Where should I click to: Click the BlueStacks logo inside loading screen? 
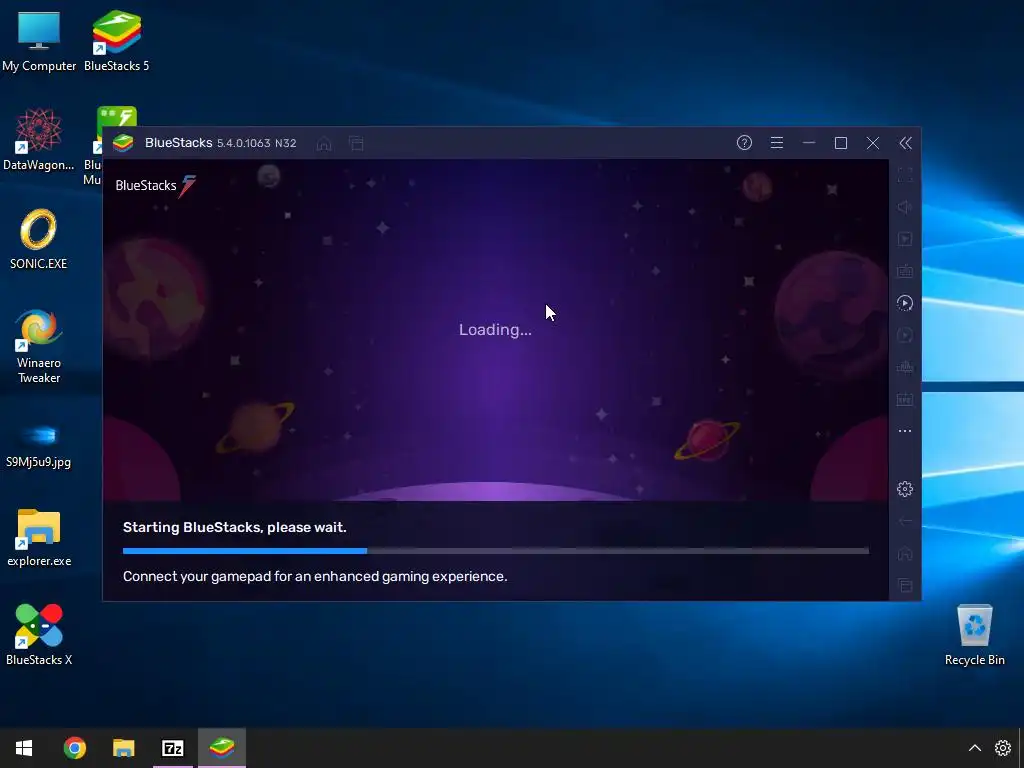[x=155, y=185]
